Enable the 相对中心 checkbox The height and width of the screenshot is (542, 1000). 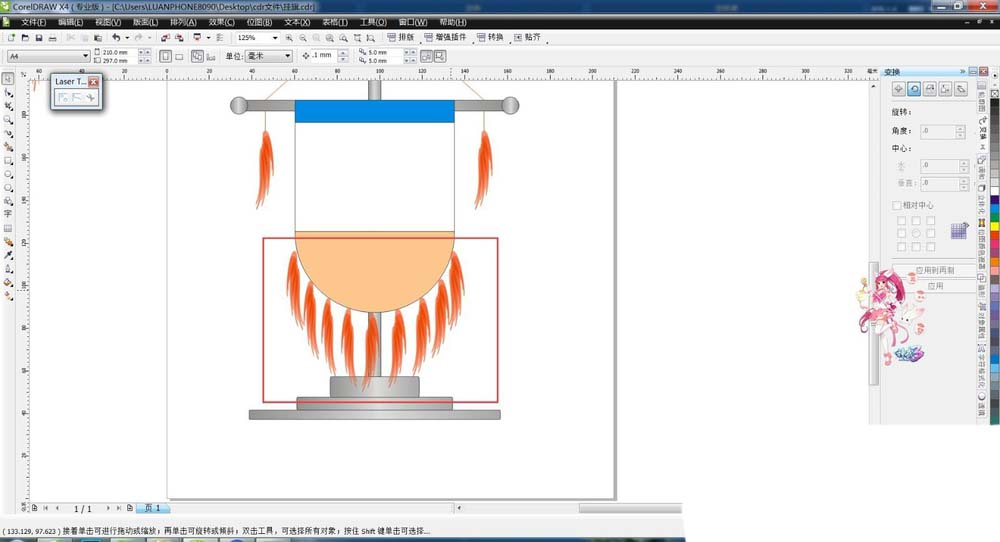pyautogui.click(x=897, y=206)
